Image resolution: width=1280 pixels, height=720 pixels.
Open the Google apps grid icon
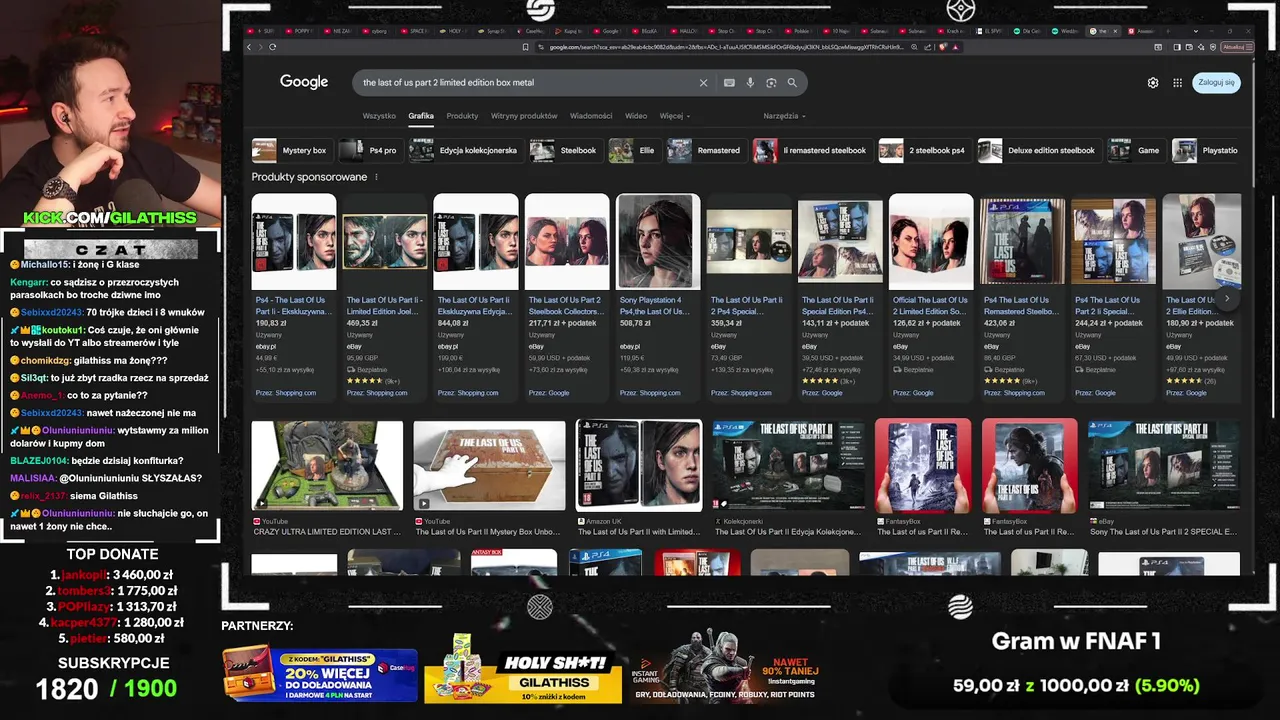[1178, 83]
